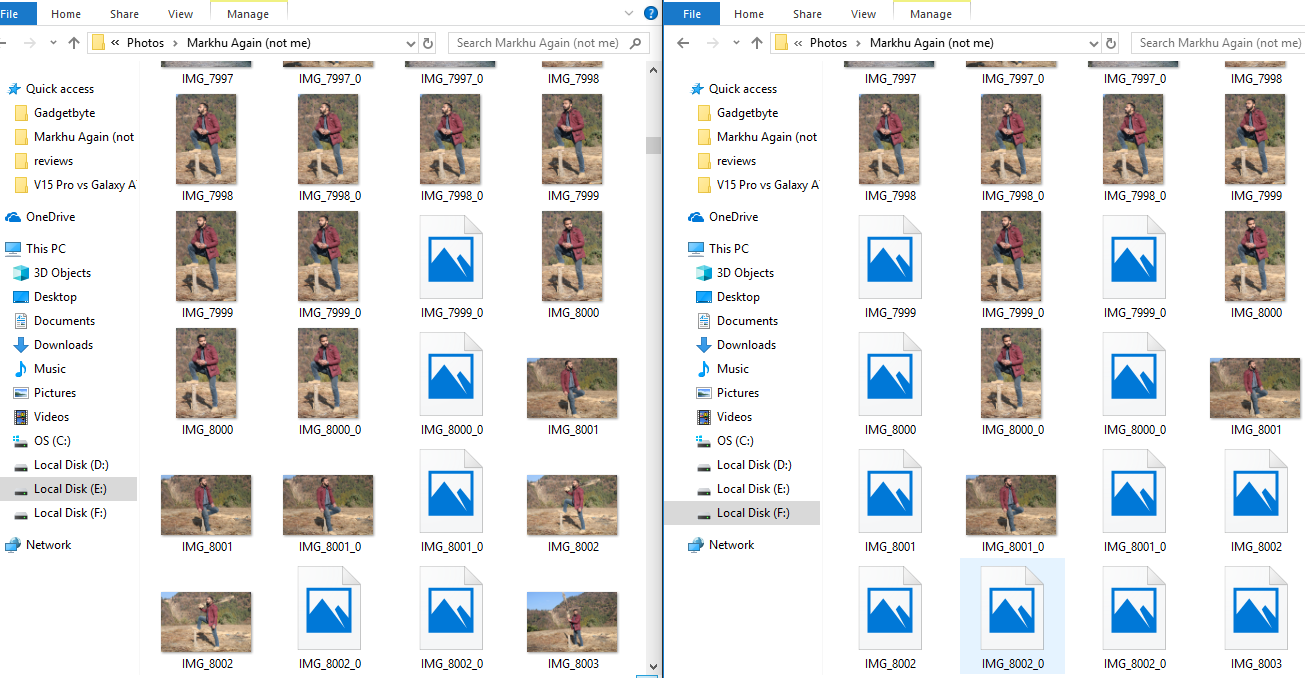Go back in the right window
The height and width of the screenshot is (678, 1305).
tap(684, 43)
